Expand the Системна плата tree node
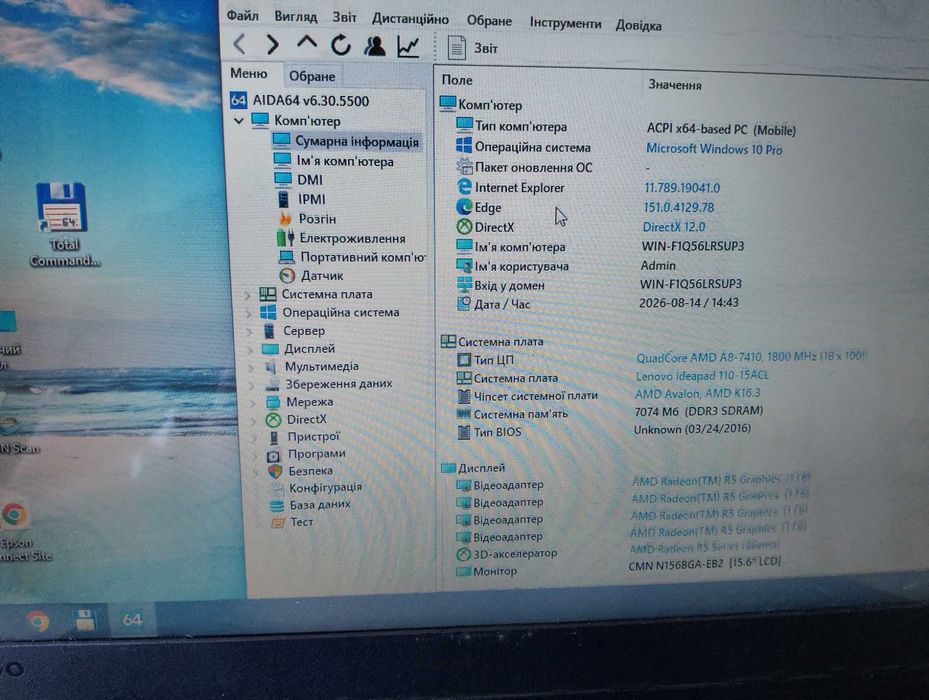This screenshot has width=929, height=700. point(248,295)
